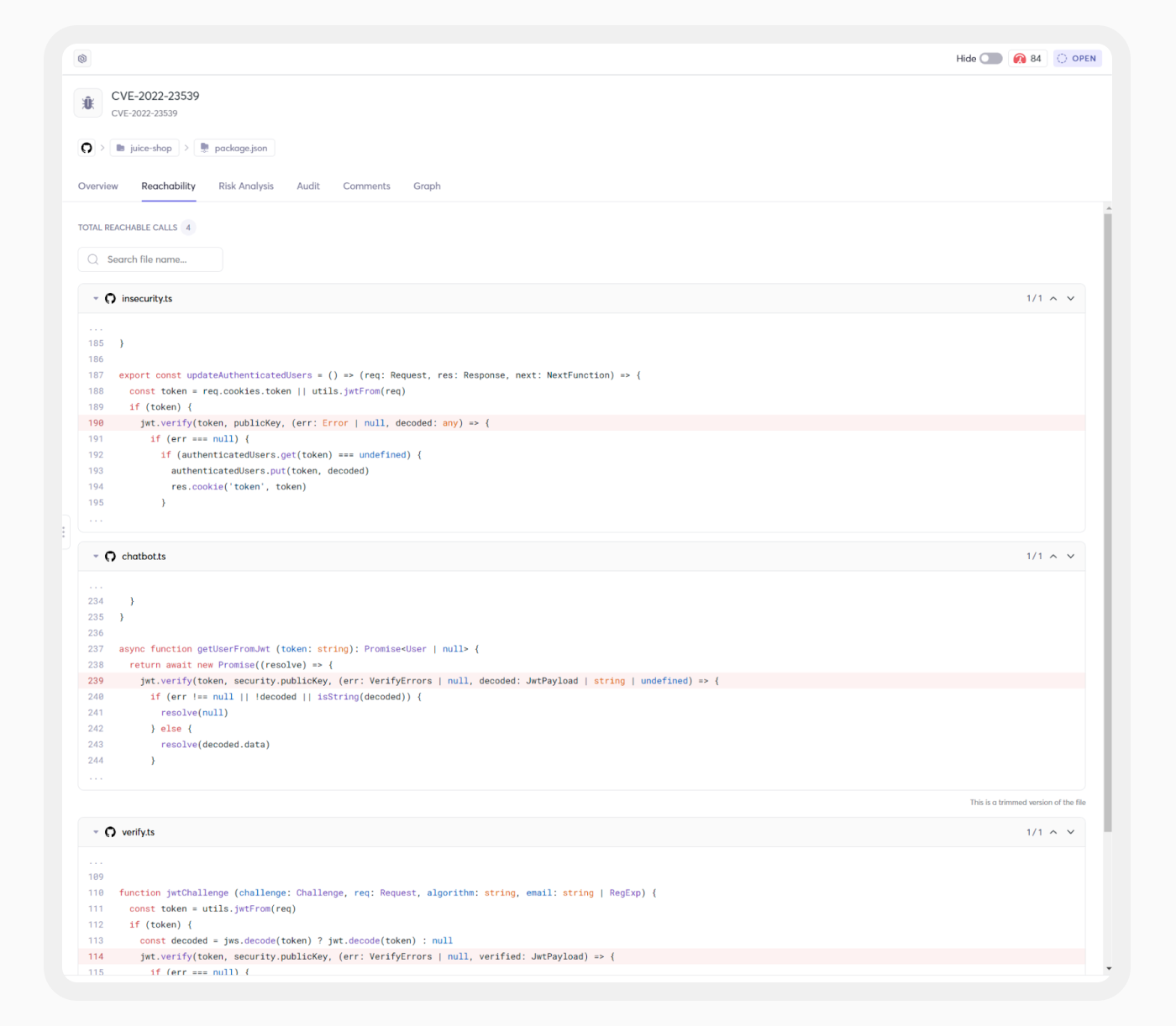Click the settings gear icon in the top toolbar
This screenshot has height=1026, width=1176.
(x=81, y=58)
